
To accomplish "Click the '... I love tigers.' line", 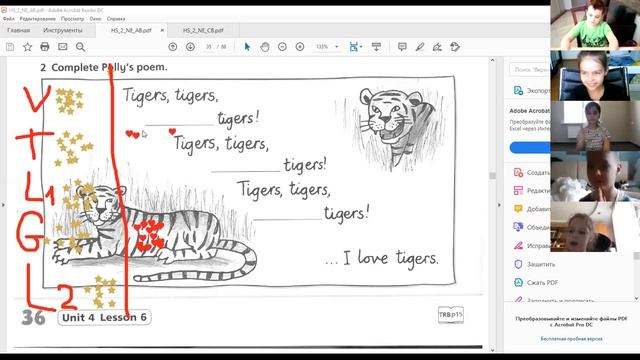I will (x=382, y=258).
